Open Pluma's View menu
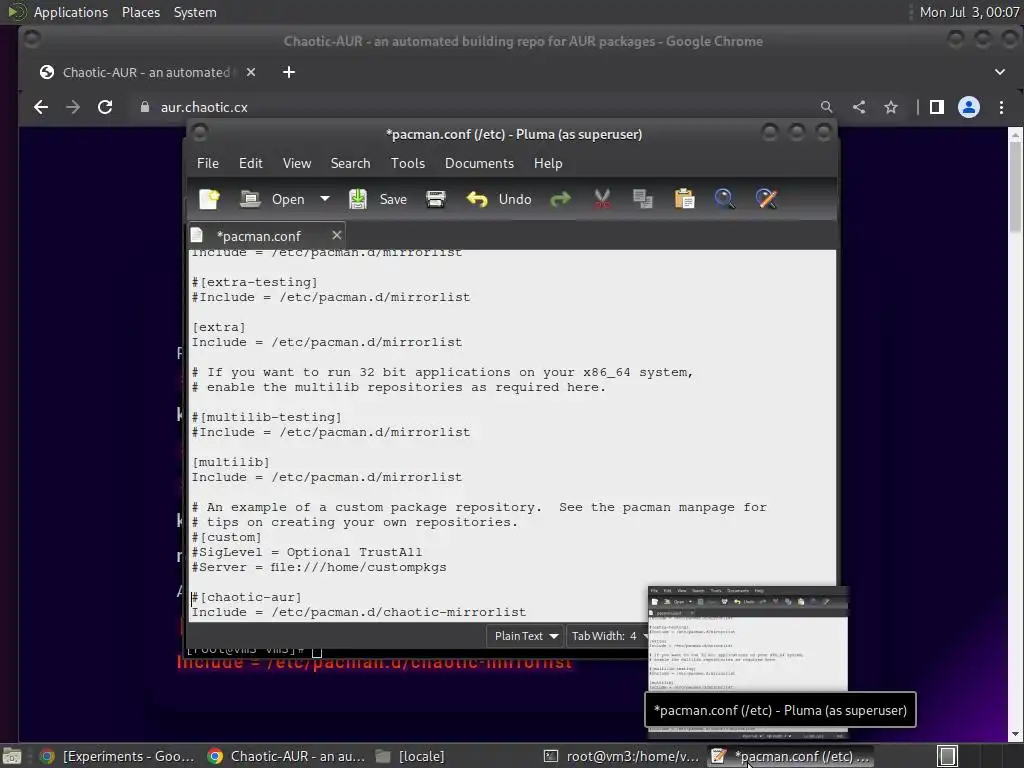Image resolution: width=1024 pixels, height=768 pixels. pyautogui.click(x=296, y=163)
